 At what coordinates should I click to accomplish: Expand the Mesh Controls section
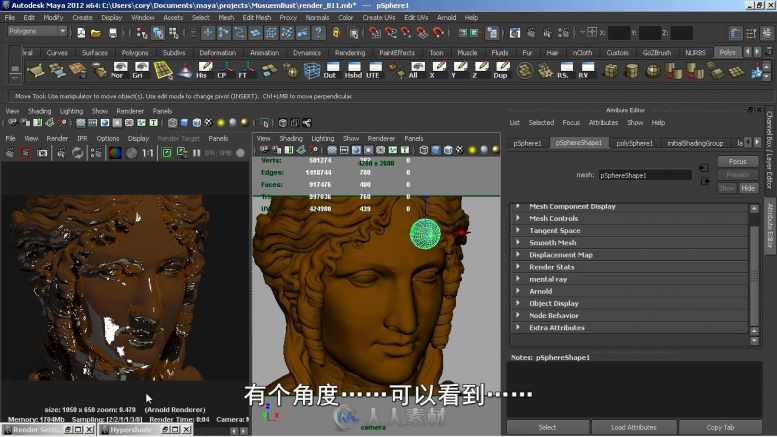[629, 218]
